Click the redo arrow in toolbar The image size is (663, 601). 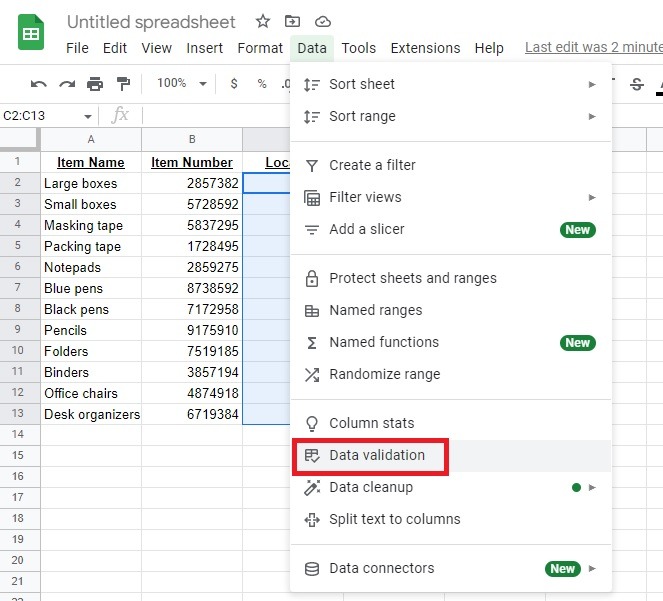point(67,84)
